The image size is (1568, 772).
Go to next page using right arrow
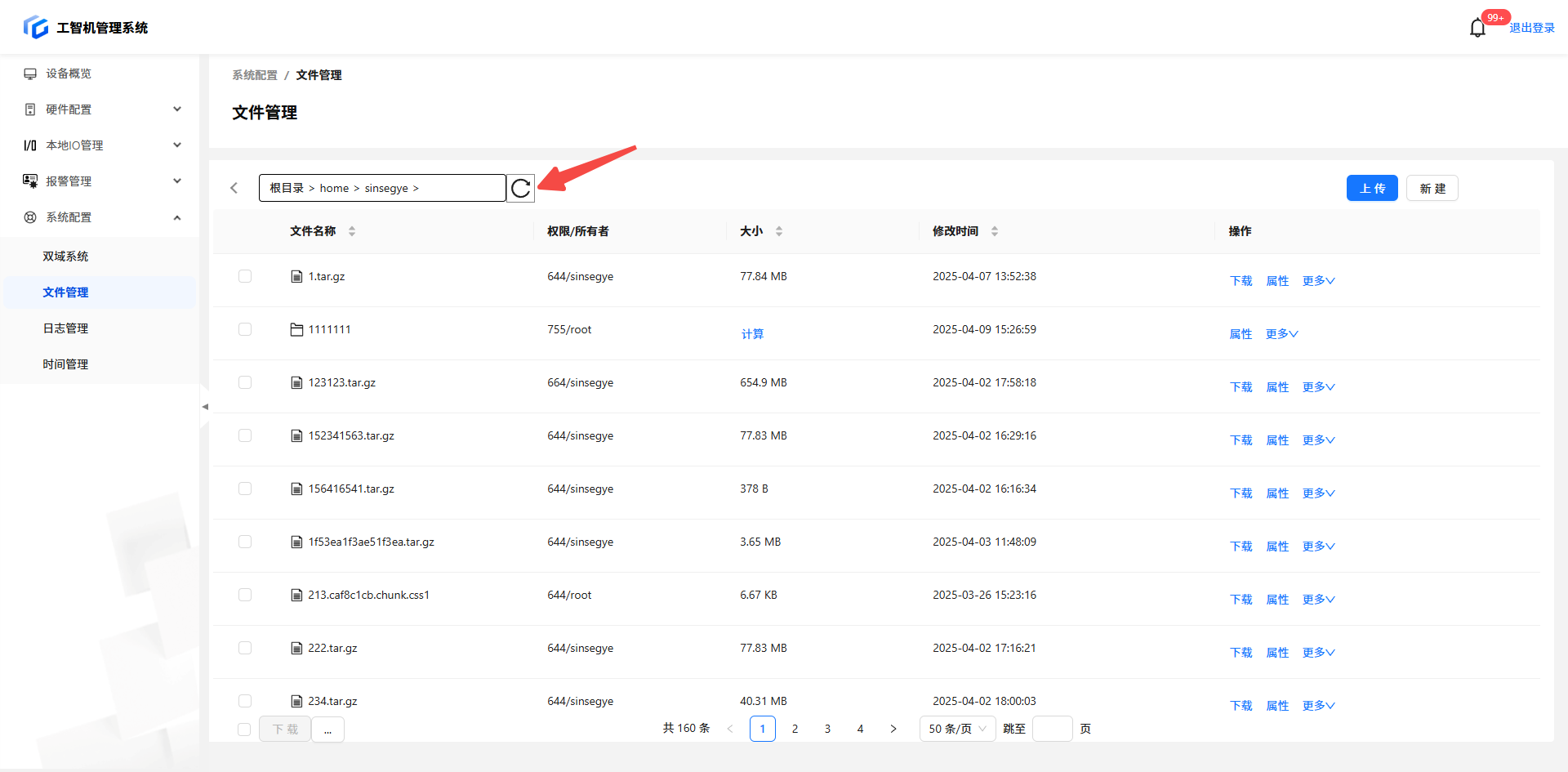(893, 729)
